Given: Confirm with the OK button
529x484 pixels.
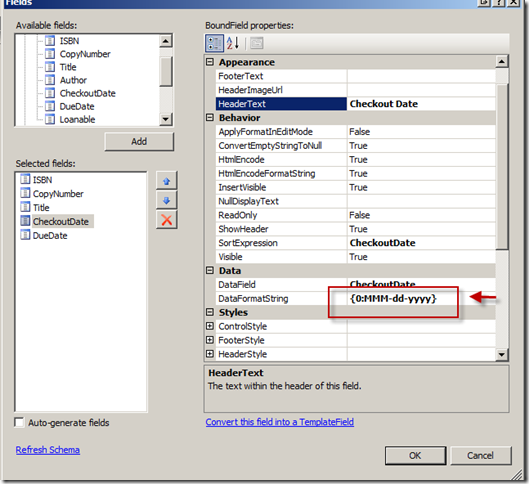Looking at the screenshot, I should coord(415,456).
